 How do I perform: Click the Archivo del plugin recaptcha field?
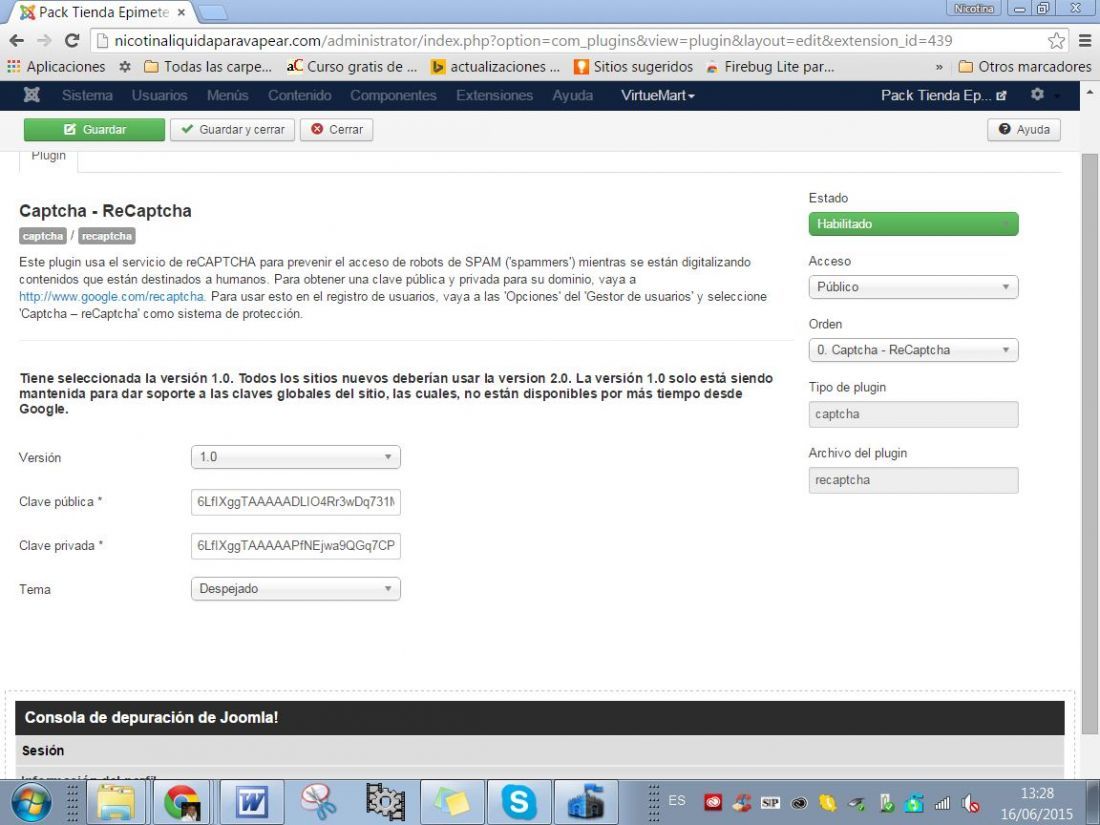click(x=913, y=480)
